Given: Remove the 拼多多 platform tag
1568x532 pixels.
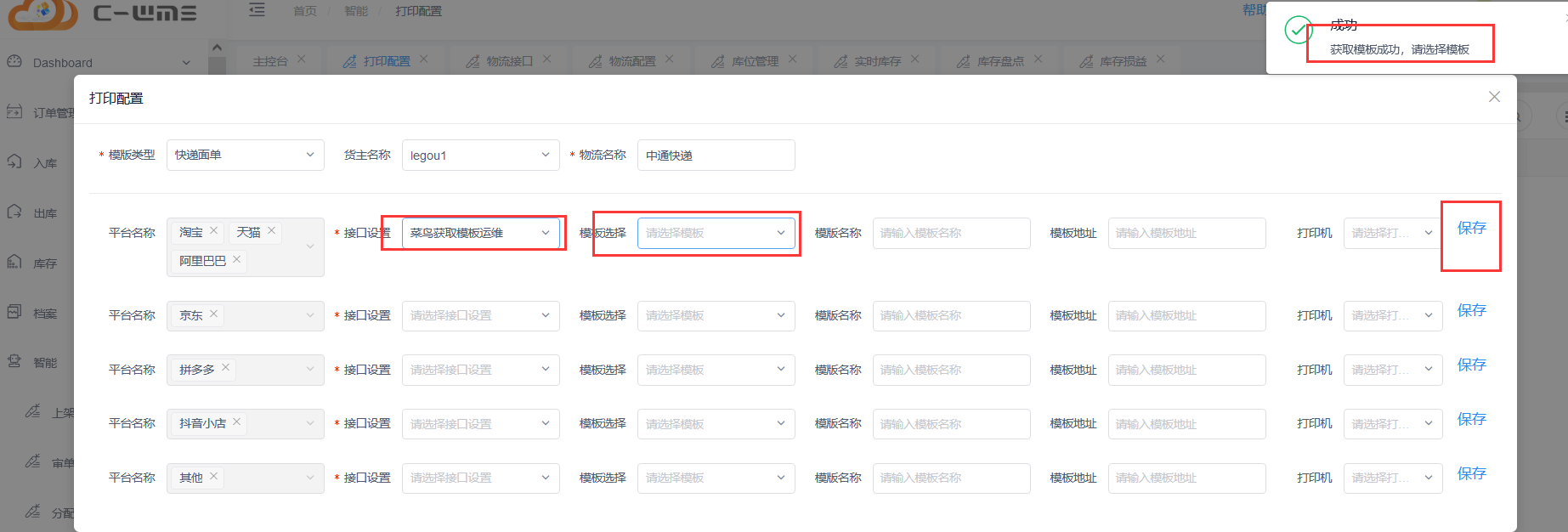Looking at the screenshot, I should click(x=226, y=367).
